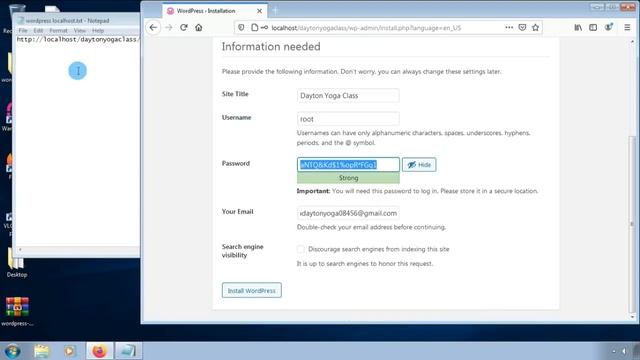Click inside the Password field

pyautogui.click(x=348, y=164)
